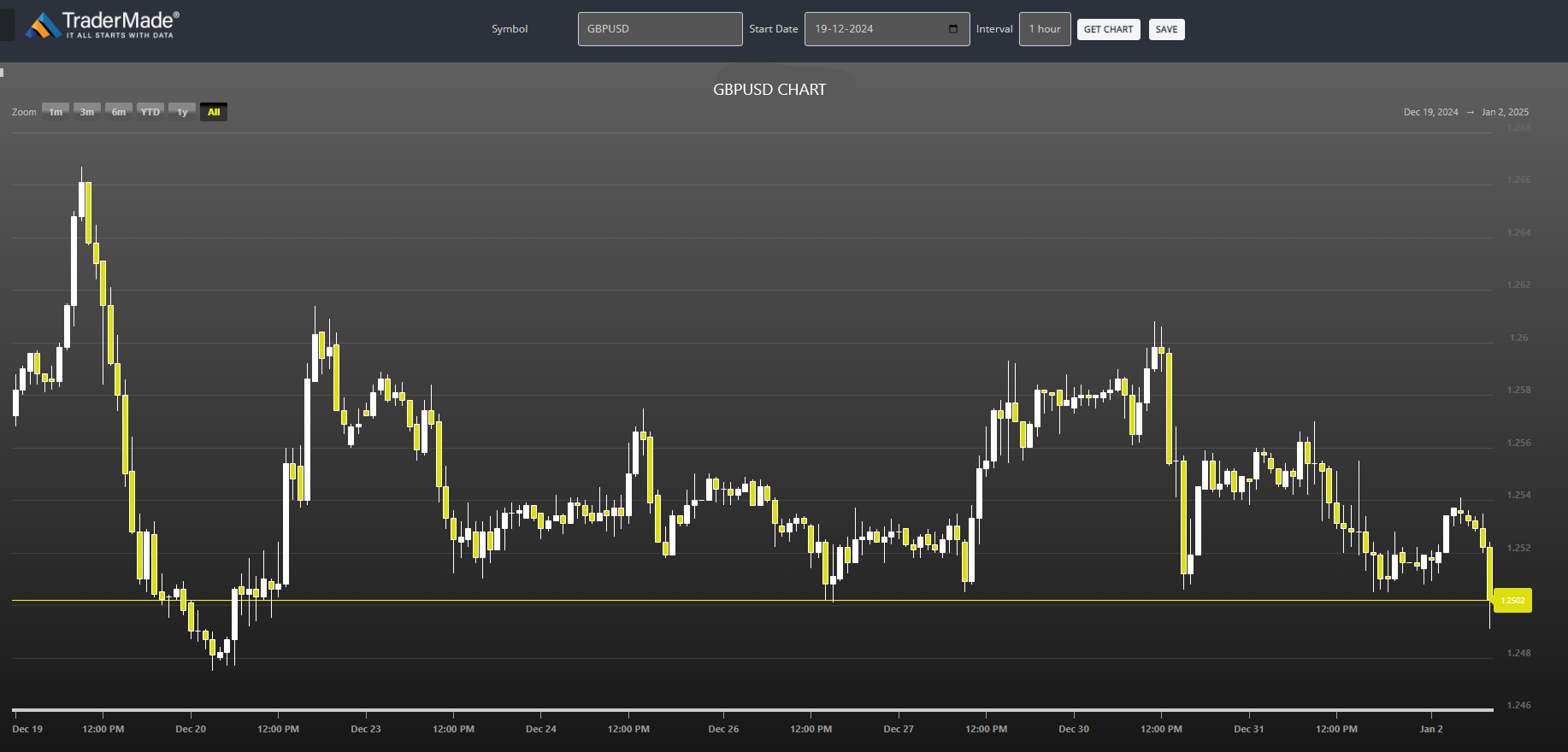This screenshot has height=752, width=1568.
Task: Click the GBPUSD CHART title
Action: click(x=769, y=90)
